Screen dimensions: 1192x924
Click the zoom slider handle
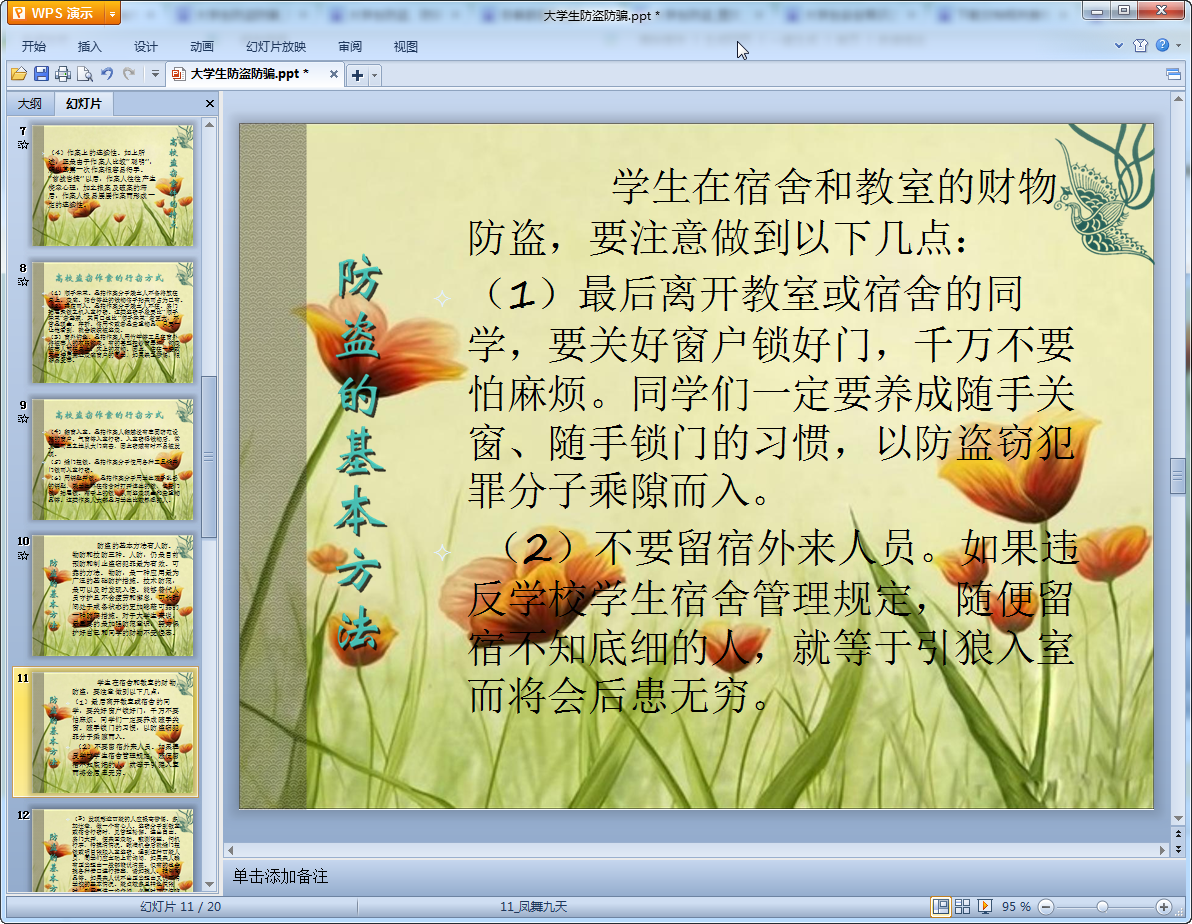coord(1102,907)
